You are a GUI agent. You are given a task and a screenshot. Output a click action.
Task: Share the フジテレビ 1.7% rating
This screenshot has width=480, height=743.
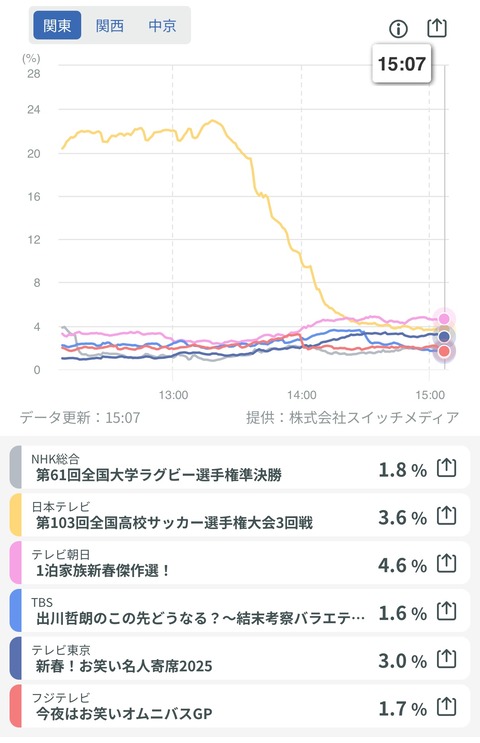[x=446, y=707]
